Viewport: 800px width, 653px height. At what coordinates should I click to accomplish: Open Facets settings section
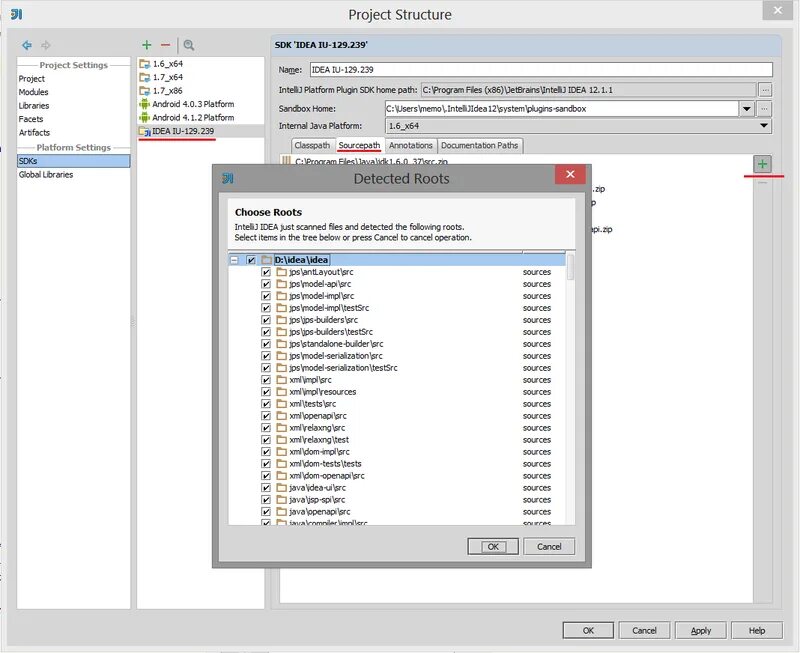(31, 119)
